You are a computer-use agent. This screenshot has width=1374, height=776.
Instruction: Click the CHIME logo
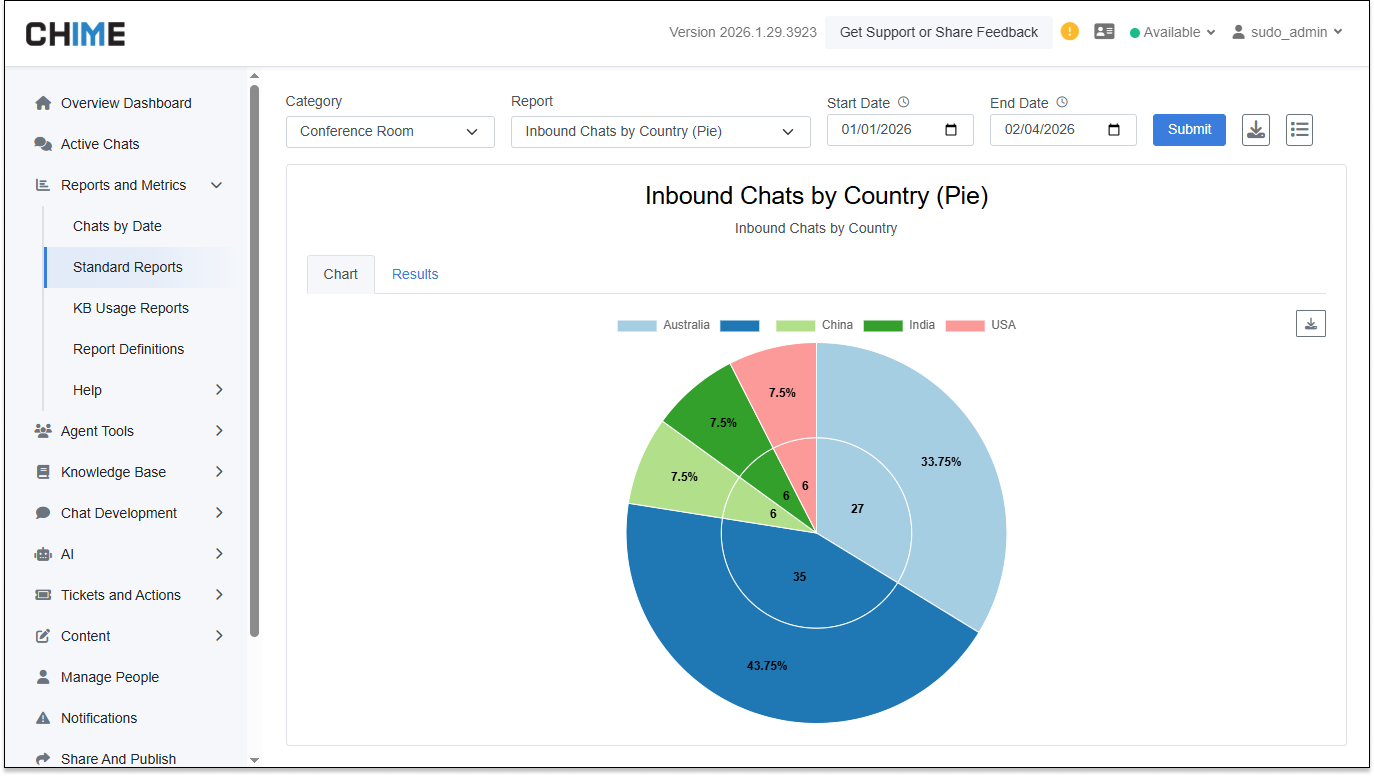click(x=76, y=33)
